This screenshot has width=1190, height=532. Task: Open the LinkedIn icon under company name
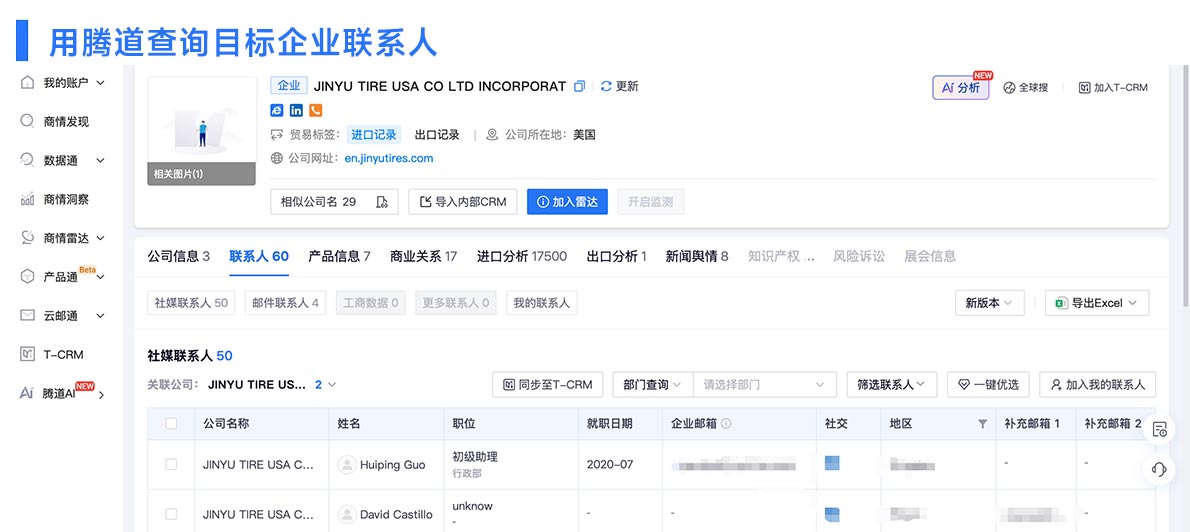pyautogui.click(x=296, y=110)
